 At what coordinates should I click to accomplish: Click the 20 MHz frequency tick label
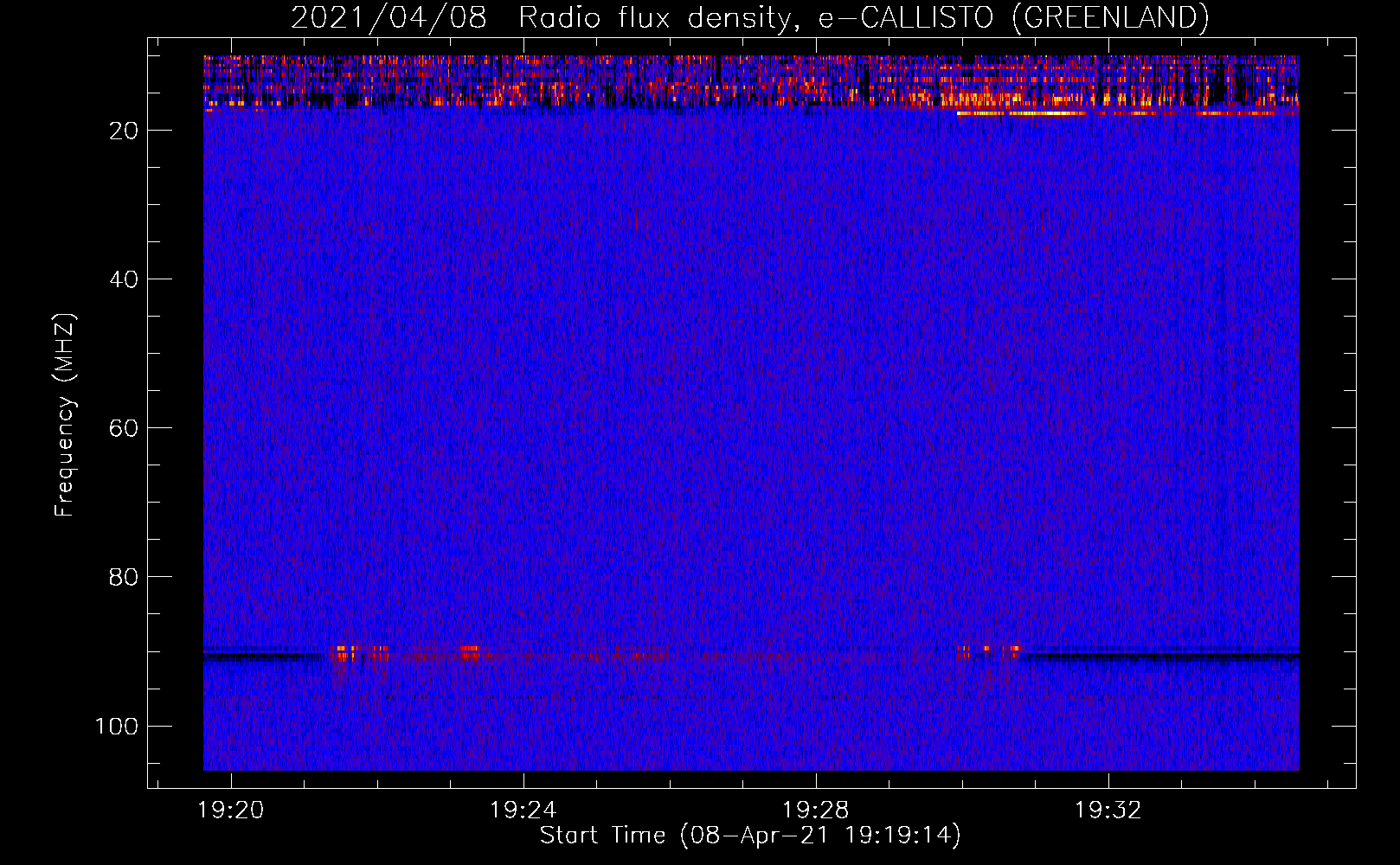coord(124,131)
